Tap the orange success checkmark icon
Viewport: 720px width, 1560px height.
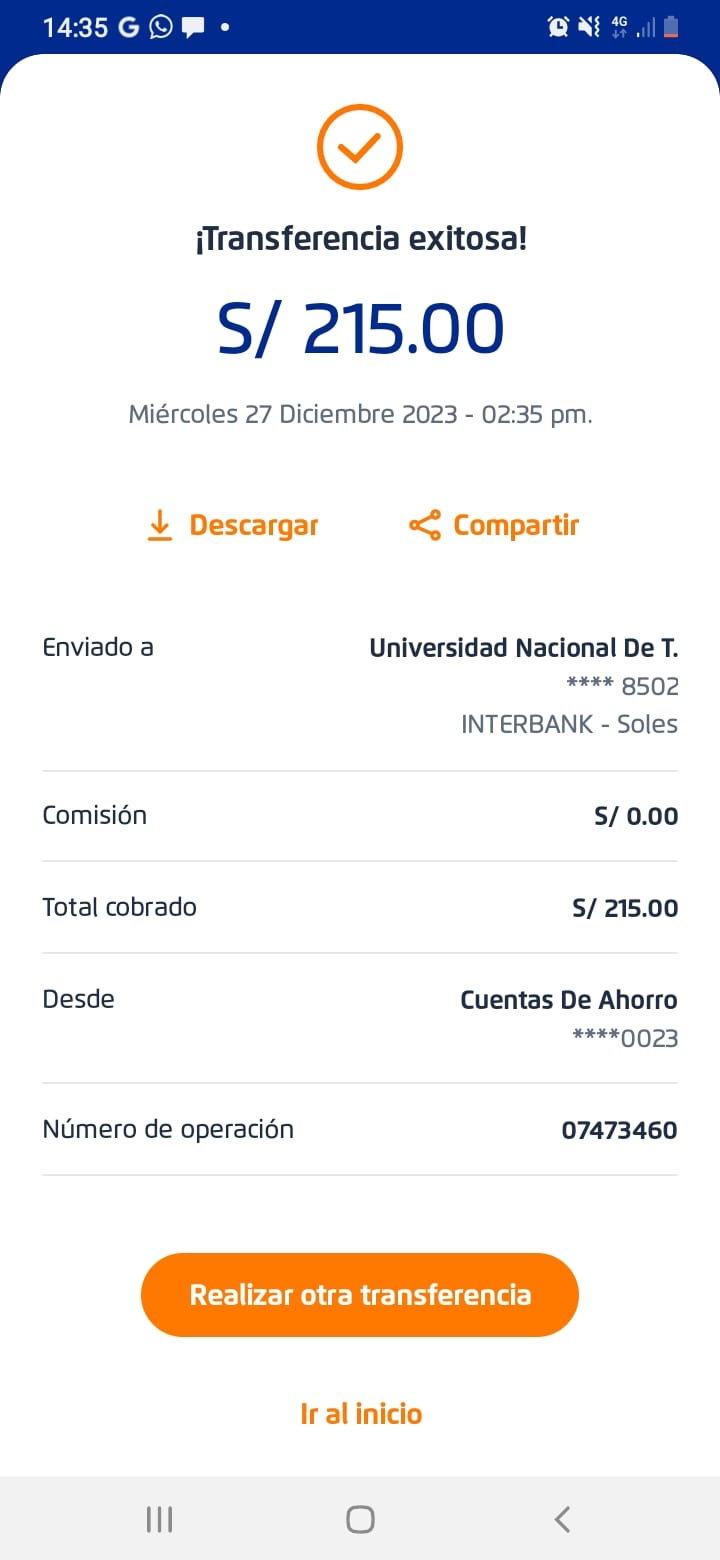tap(360, 147)
